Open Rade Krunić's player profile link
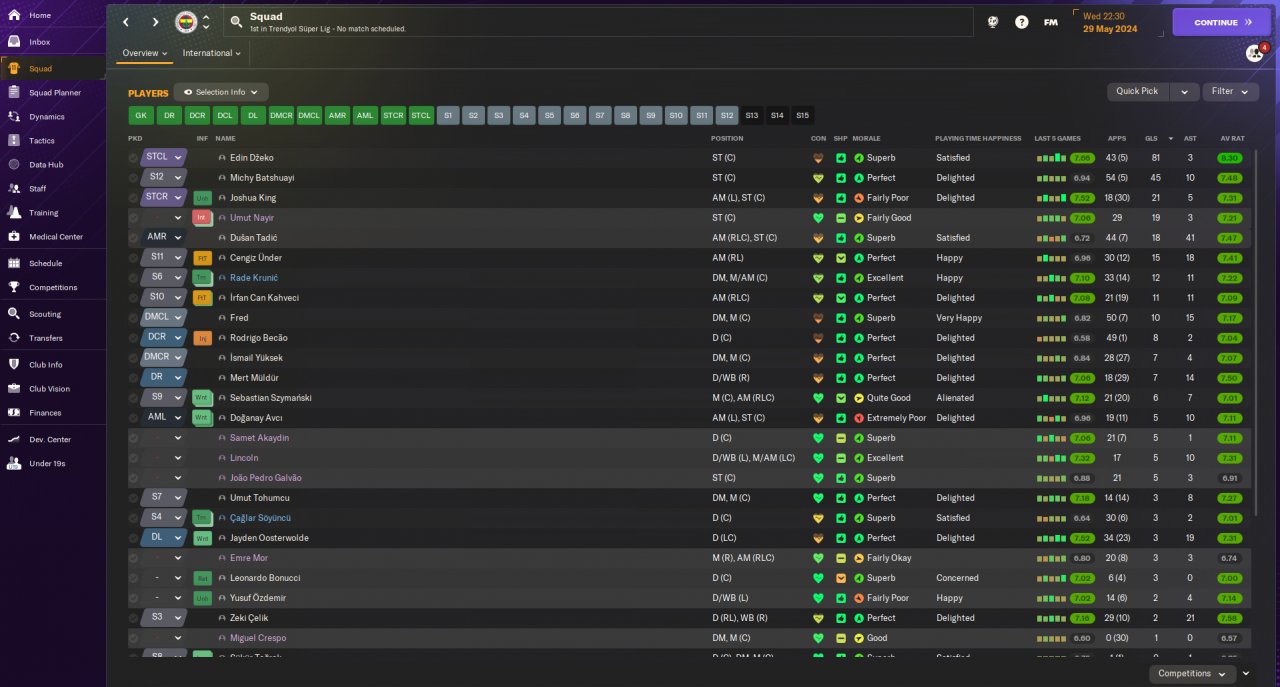Screen dimensions: 1280x687 [254, 278]
